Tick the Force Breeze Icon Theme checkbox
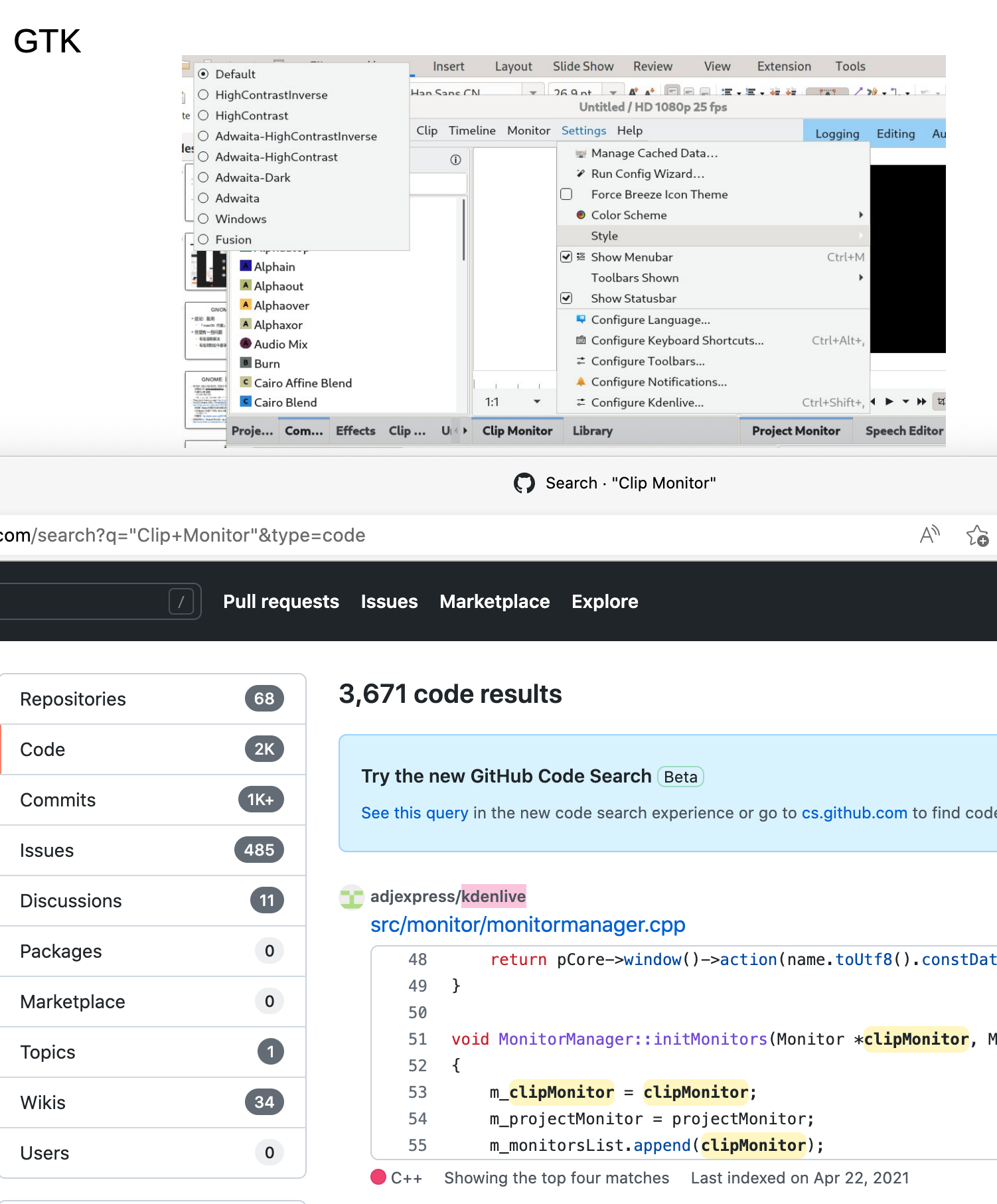The height and width of the screenshot is (1204, 997). (566, 194)
